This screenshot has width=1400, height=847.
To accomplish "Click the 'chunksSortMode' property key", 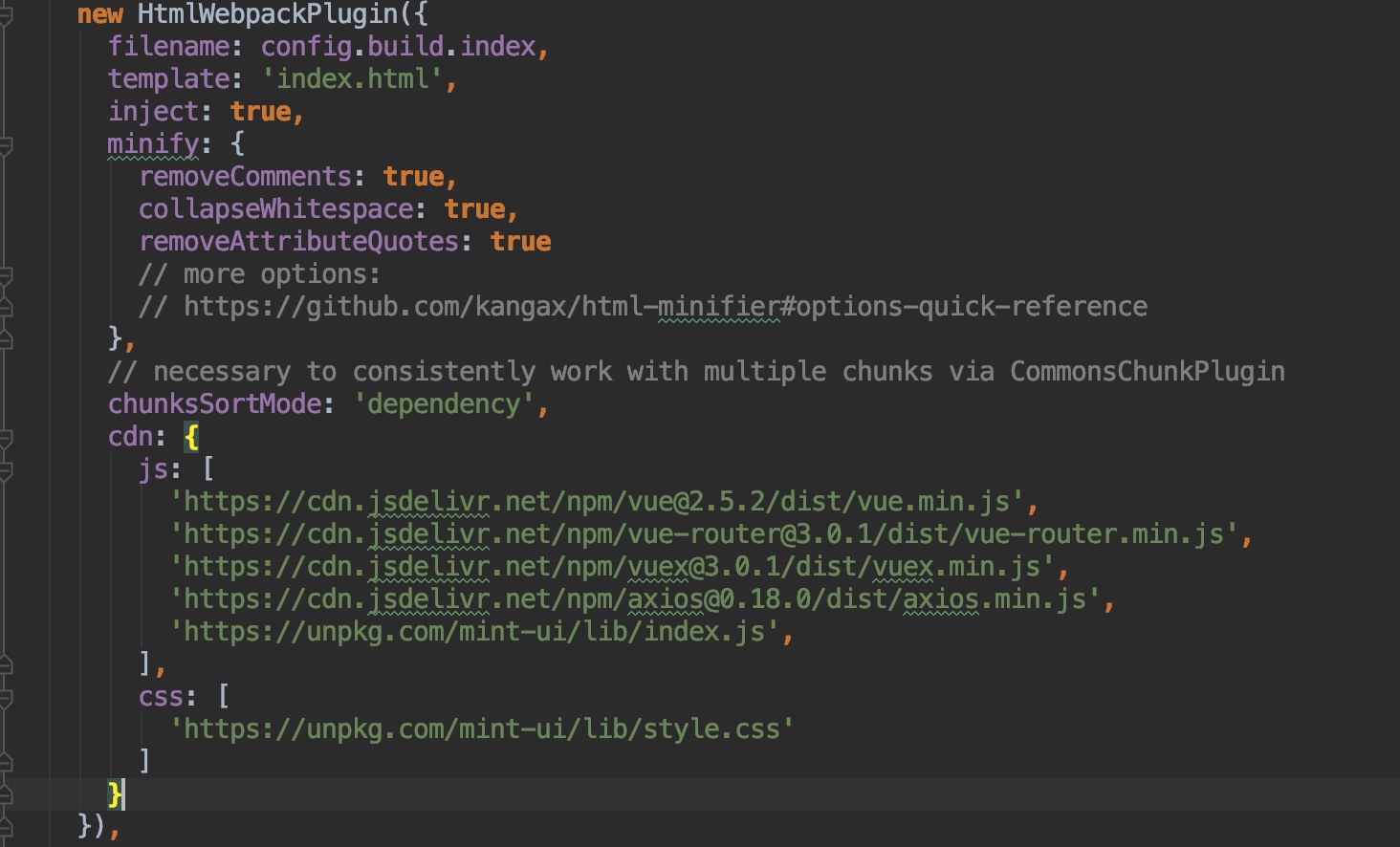I will pos(214,404).
